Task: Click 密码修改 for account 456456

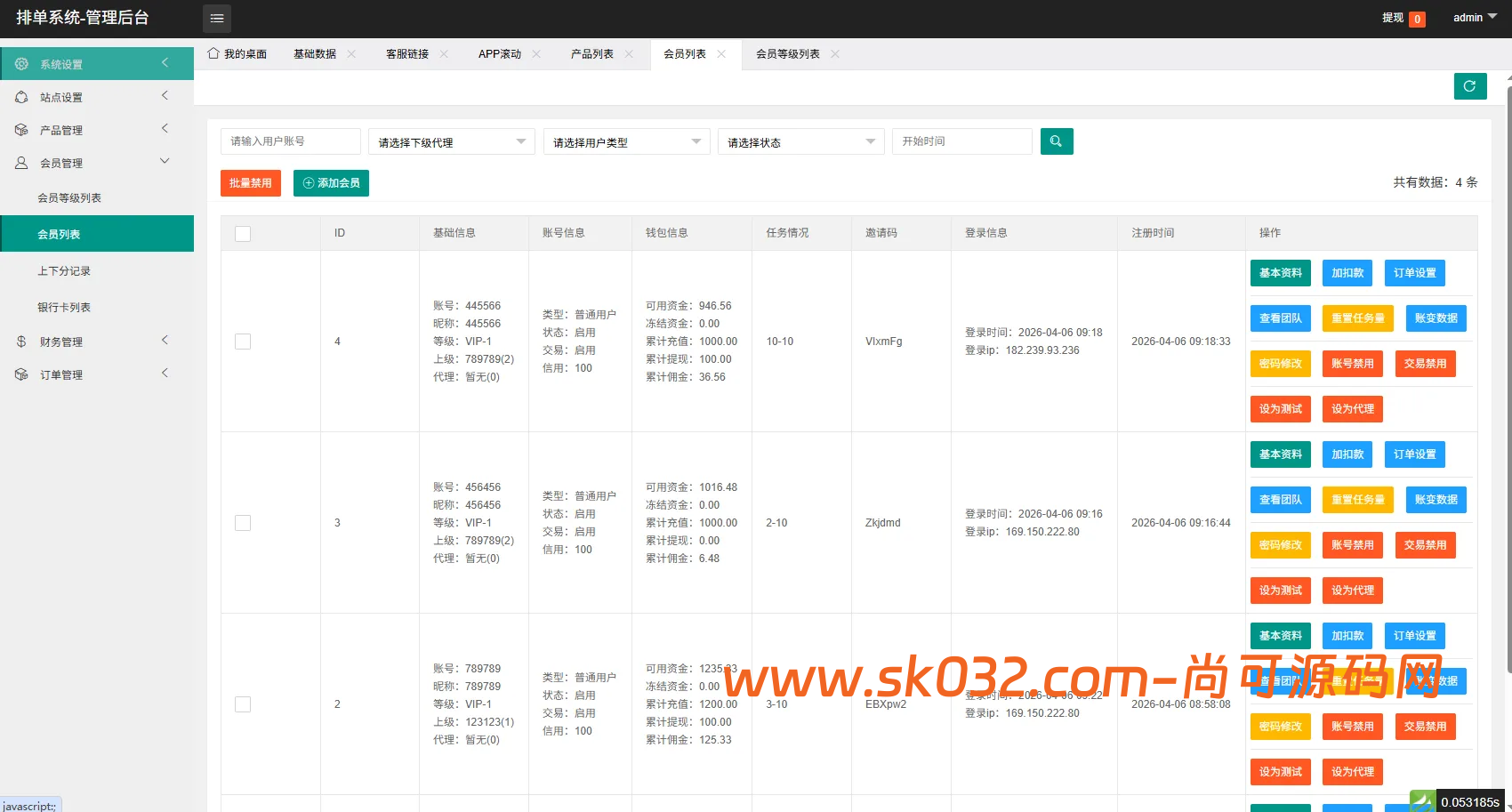Action: pyautogui.click(x=1281, y=545)
